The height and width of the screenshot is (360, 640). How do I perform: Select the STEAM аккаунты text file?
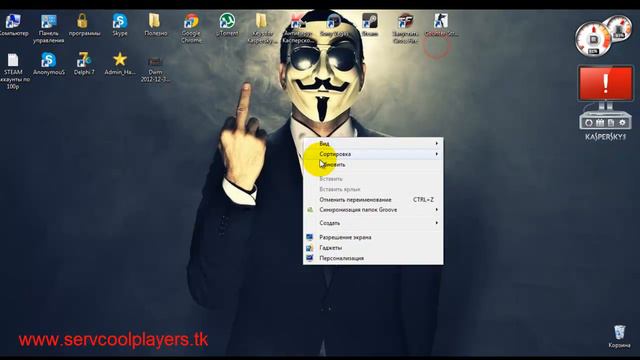click(x=13, y=71)
